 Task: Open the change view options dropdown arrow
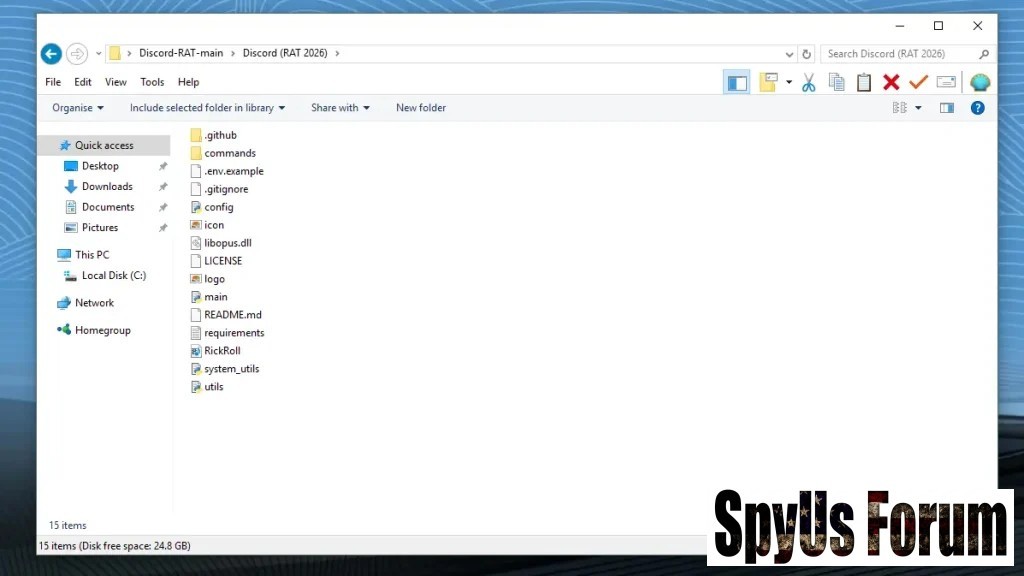coord(917,108)
